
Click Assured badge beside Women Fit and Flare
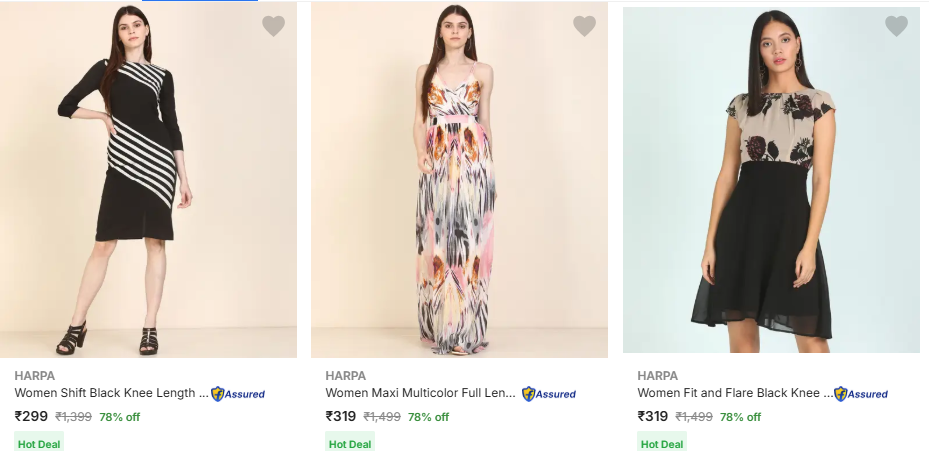coord(861,394)
